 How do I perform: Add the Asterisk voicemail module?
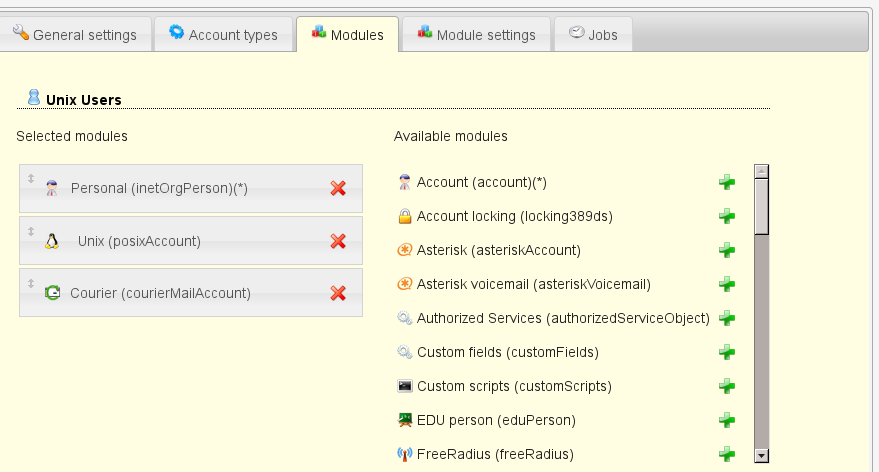(727, 284)
